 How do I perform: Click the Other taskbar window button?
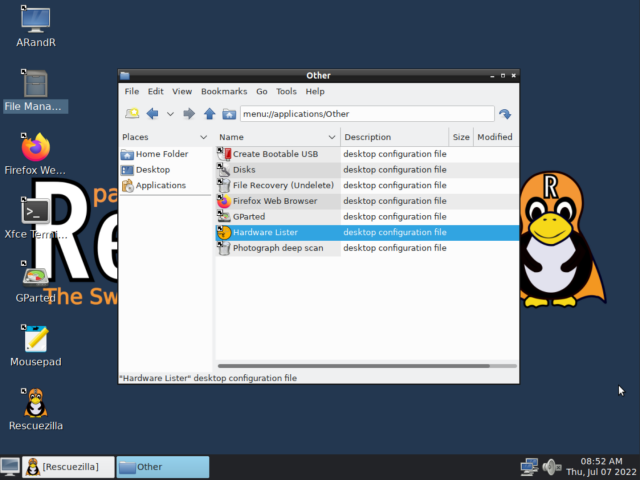[163, 467]
